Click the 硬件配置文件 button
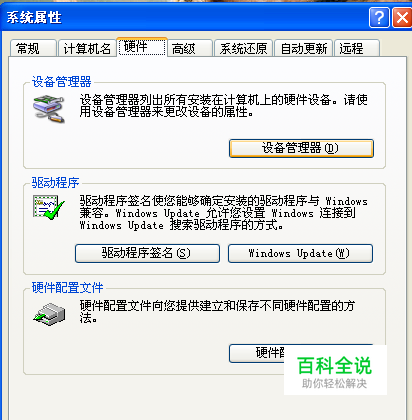 click(x=257, y=353)
